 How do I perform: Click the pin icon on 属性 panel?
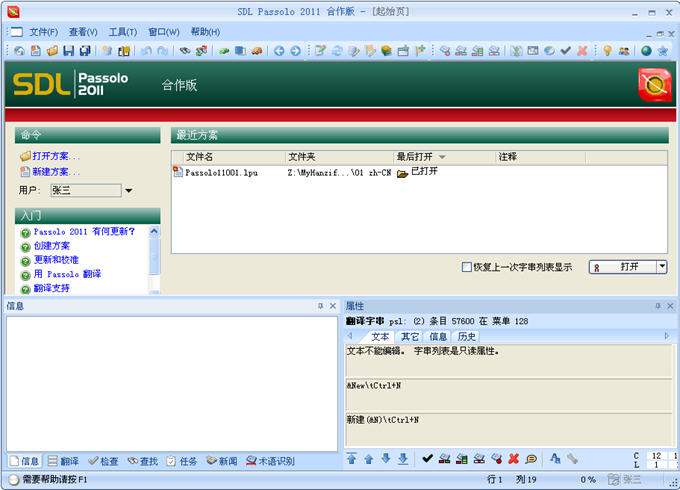[x=657, y=305]
